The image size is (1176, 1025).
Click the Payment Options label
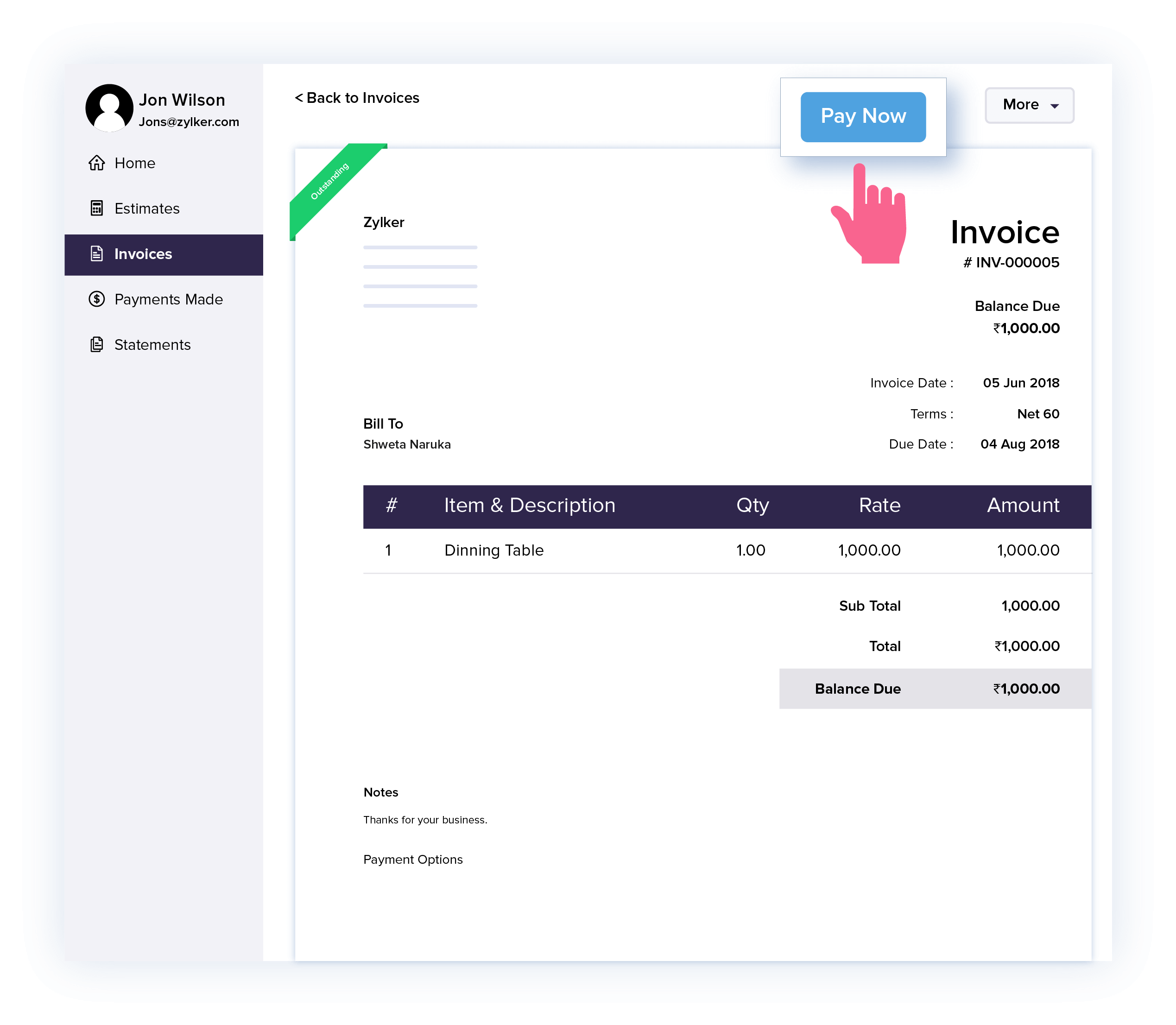(x=412, y=859)
